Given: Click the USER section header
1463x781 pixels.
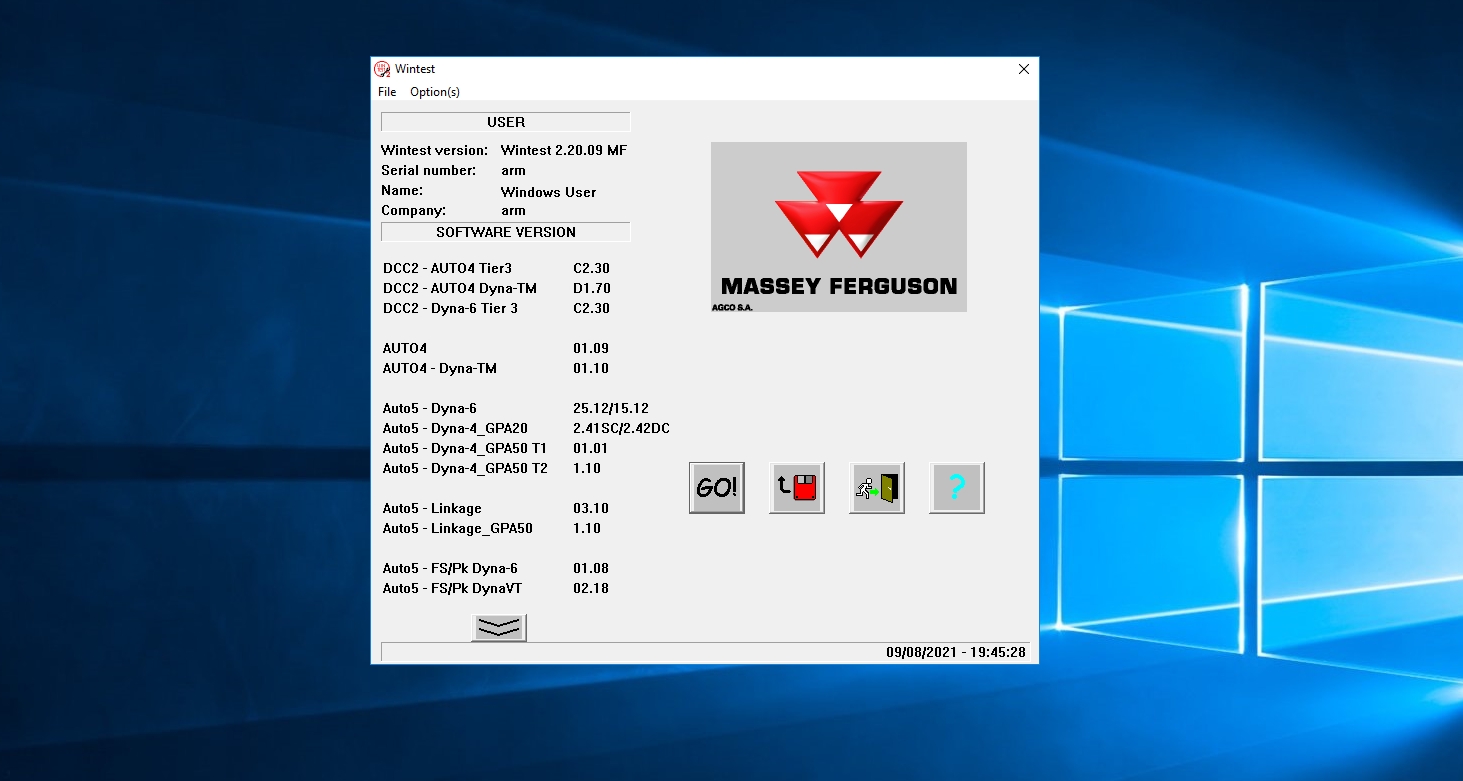Looking at the screenshot, I should [505, 121].
